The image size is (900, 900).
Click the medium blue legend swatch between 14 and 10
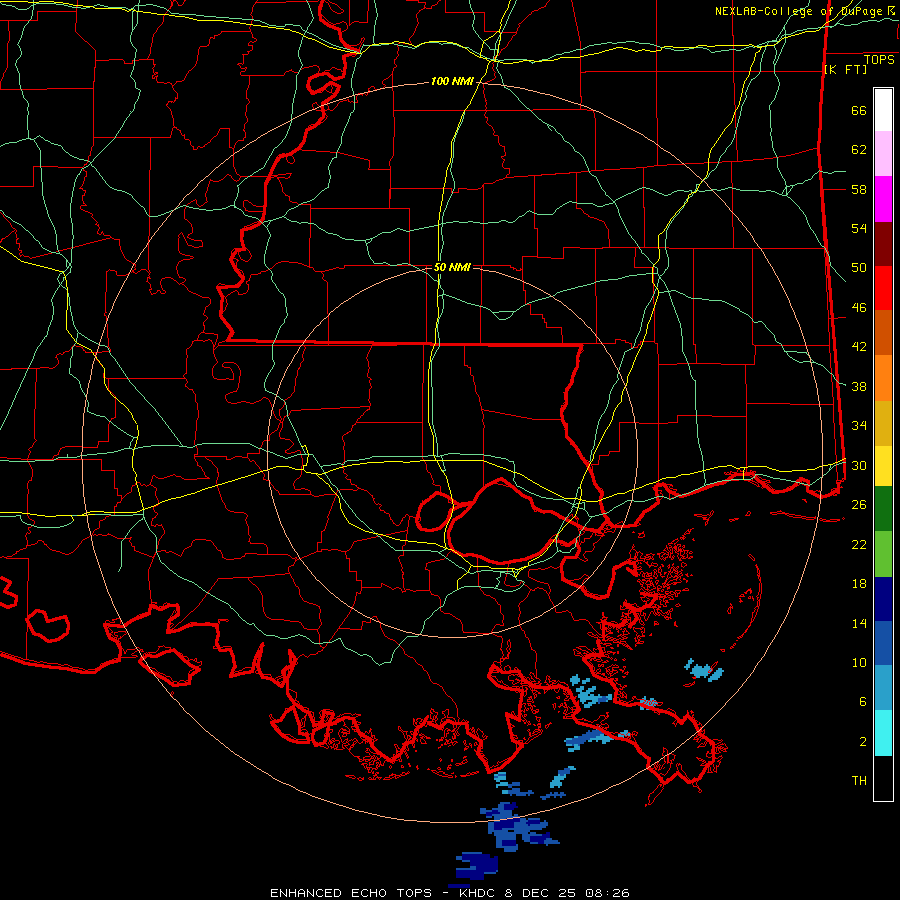pos(883,643)
